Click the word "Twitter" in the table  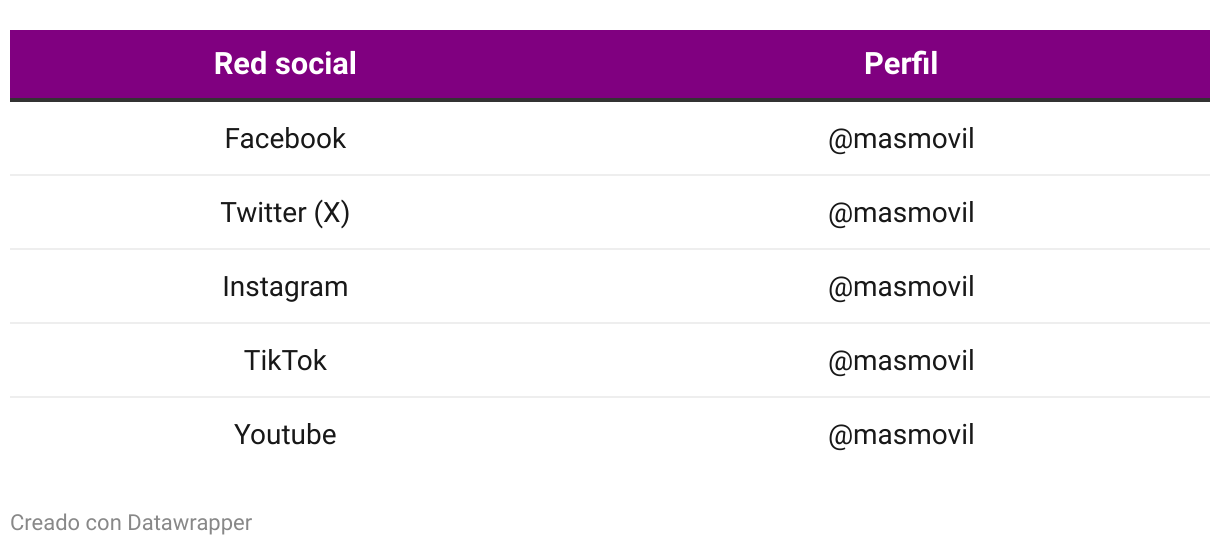coord(264,213)
